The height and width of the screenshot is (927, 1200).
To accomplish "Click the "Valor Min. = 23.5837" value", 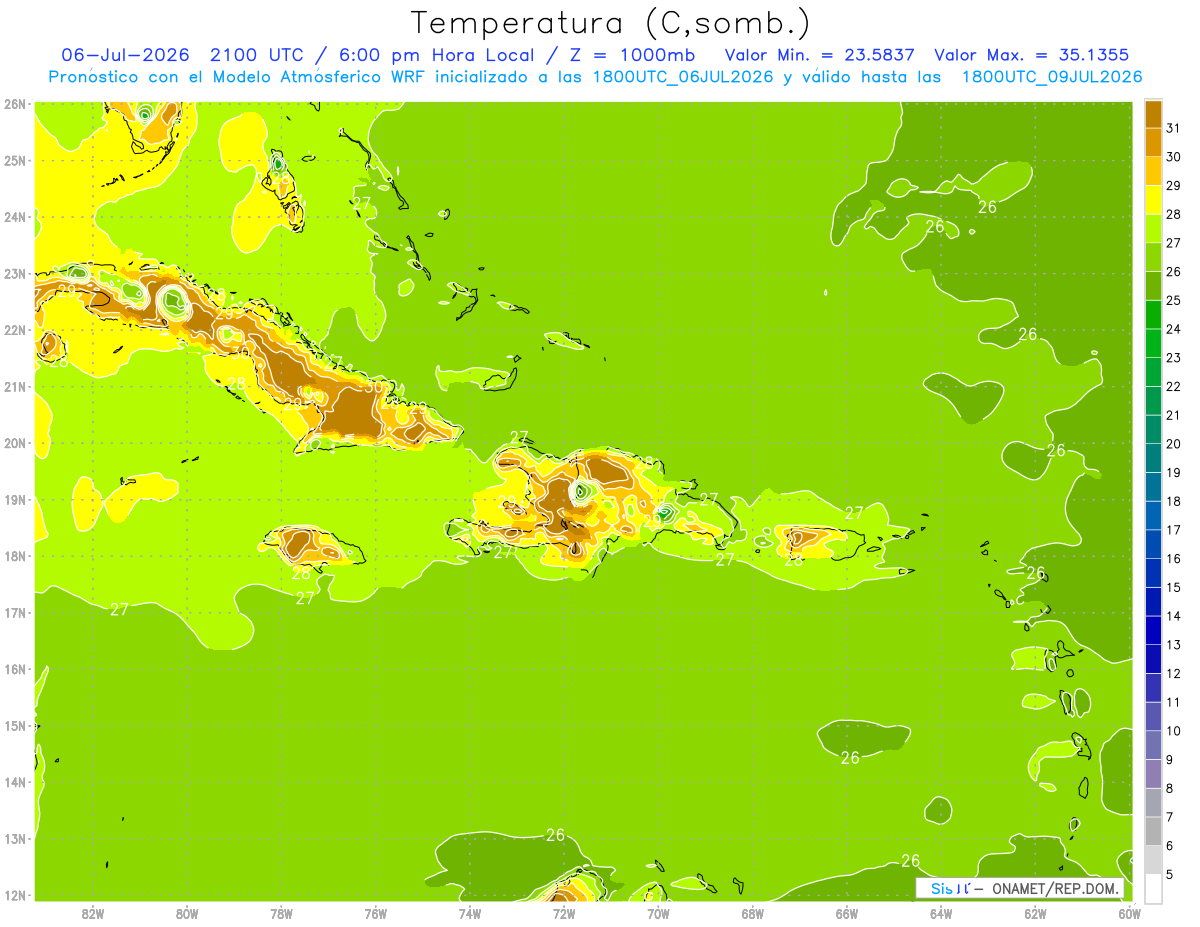I will 821,55.
